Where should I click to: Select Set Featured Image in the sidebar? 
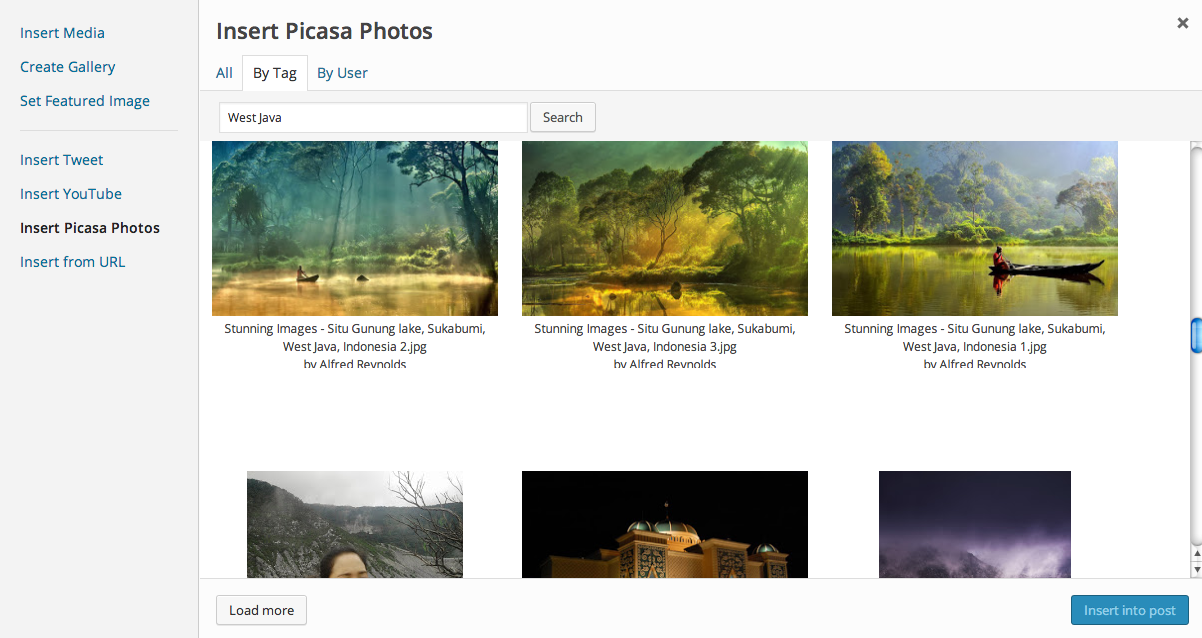point(85,101)
